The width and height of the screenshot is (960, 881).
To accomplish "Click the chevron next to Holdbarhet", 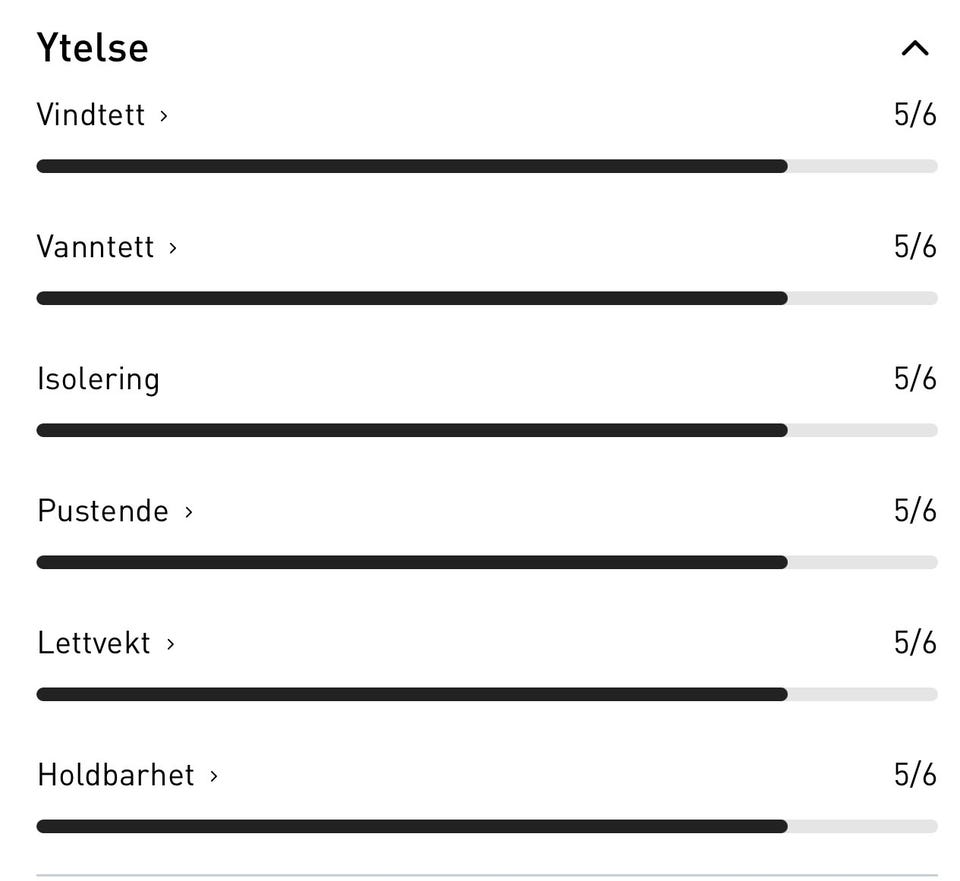I will [x=215, y=776].
